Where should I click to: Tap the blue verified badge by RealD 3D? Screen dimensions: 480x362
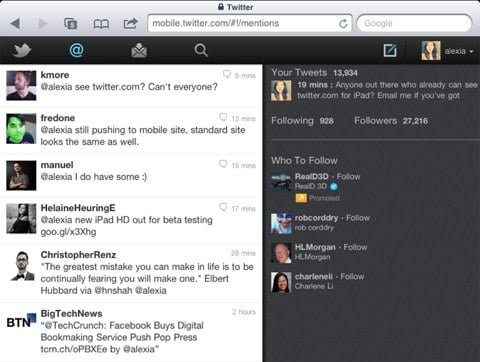(x=334, y=187)
